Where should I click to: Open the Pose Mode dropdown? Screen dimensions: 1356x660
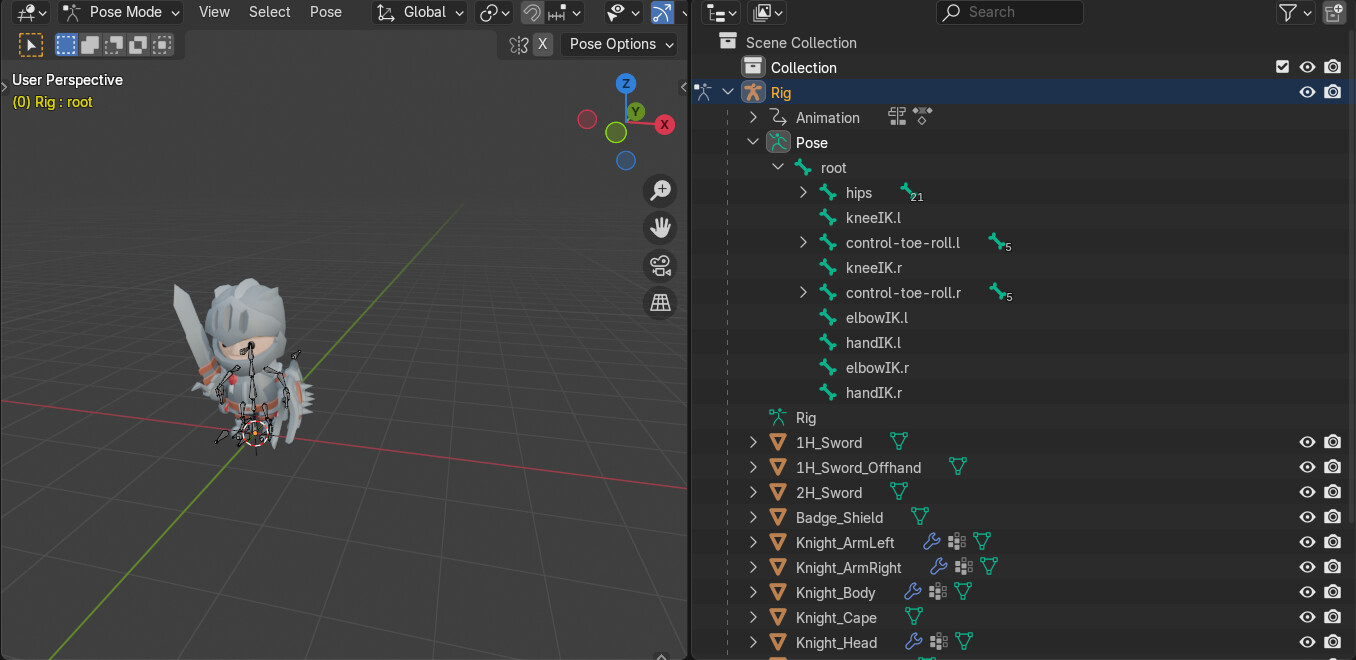(120, 12)
